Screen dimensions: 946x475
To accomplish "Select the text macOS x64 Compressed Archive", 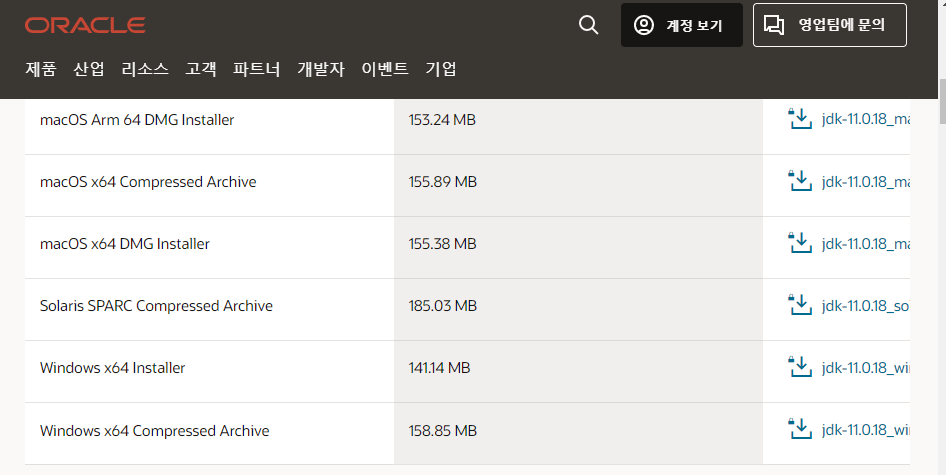I will (x=148, y=182).
